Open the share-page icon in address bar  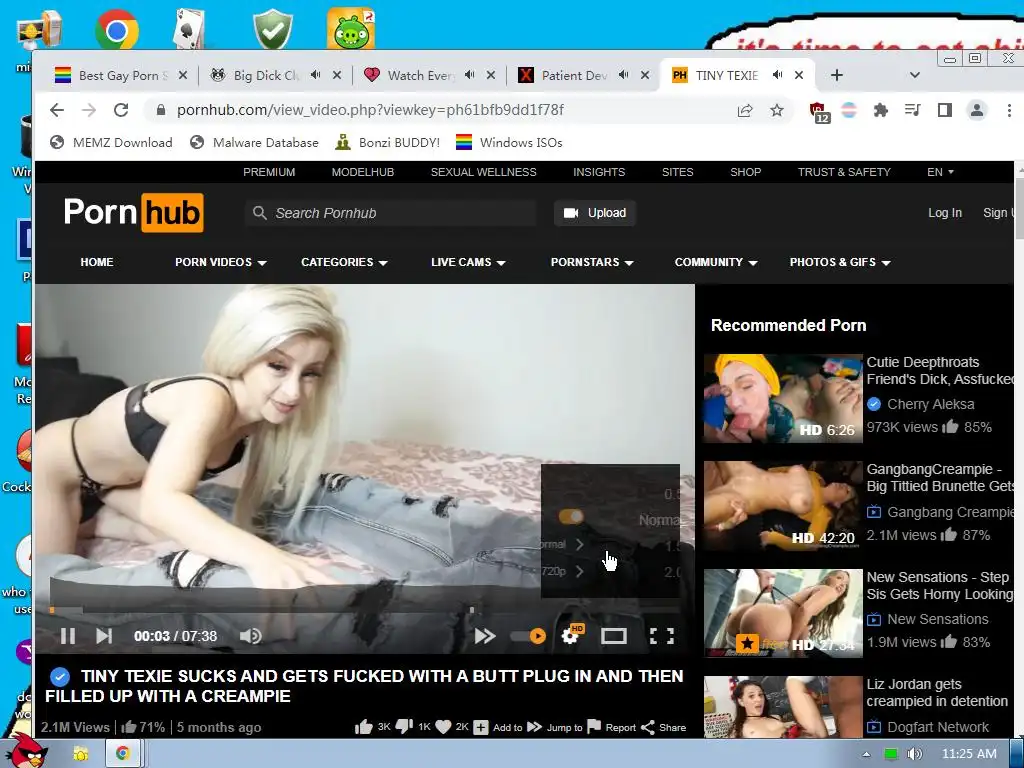tap(744, 110)
